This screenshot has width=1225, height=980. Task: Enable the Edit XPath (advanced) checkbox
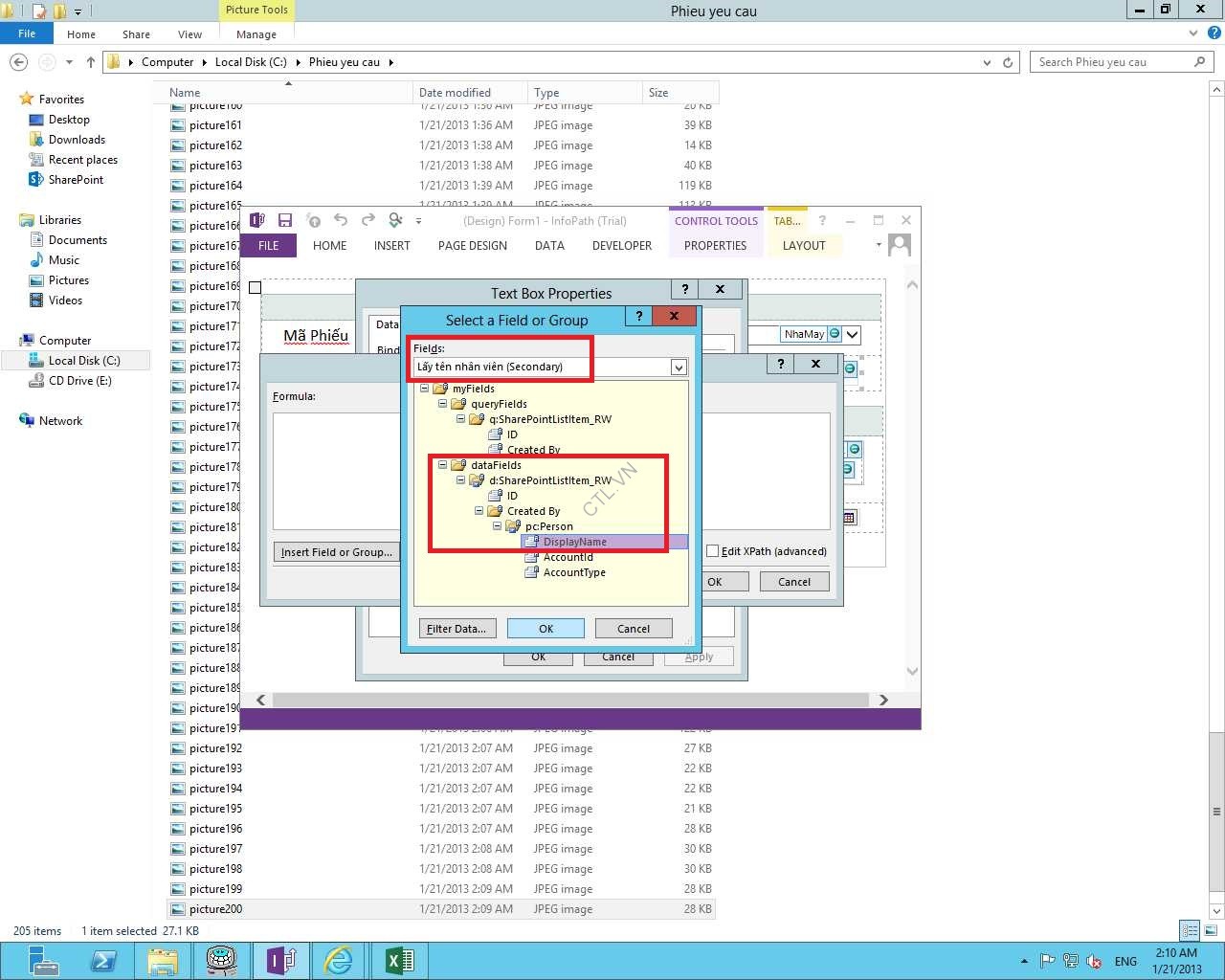coord(712,551)
